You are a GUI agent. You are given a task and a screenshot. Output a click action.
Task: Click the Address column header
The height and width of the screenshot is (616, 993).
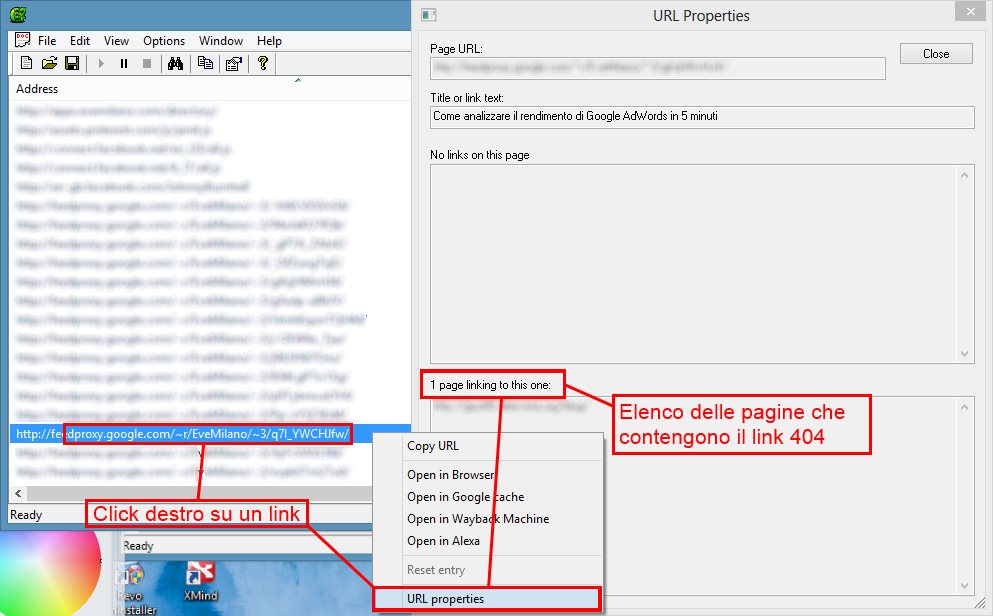pyautogui.click(x=37, y=89)
